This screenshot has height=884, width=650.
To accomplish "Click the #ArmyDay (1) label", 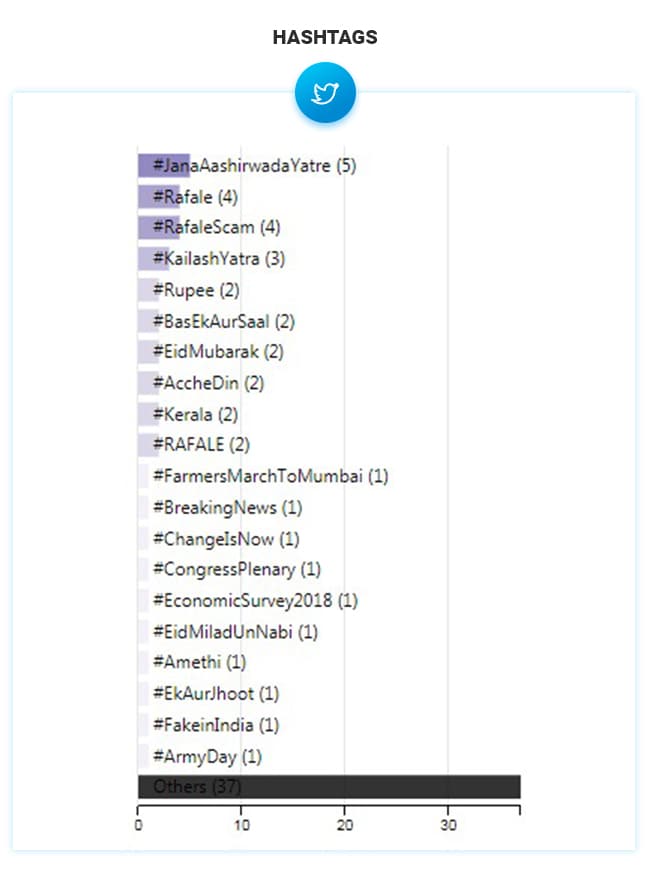I will click(207, 756).
